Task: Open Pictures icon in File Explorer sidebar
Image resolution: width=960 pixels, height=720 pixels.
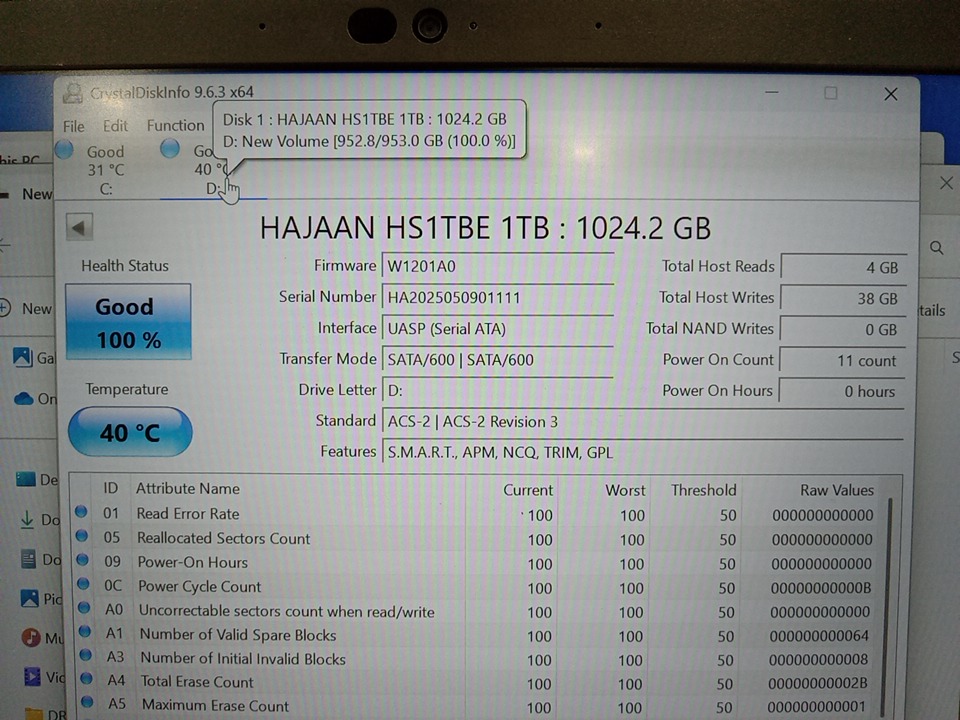Action: coord(29,598)
